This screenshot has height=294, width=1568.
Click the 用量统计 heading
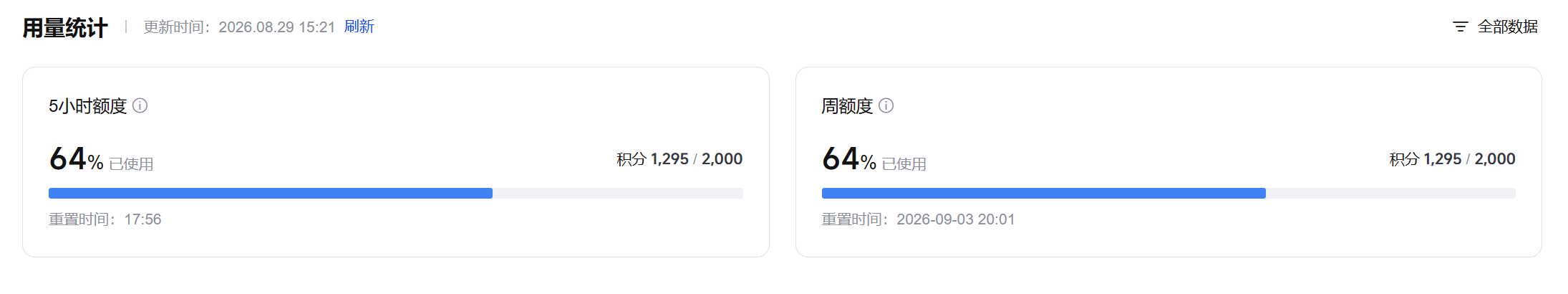(65, 28)
